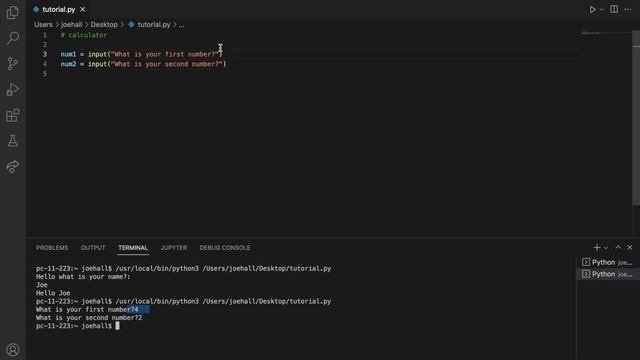Close the bottom panel

630,247
